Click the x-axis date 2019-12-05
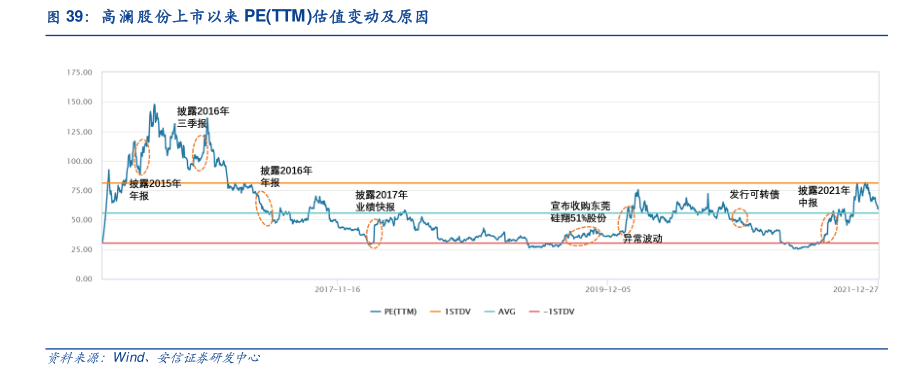 608,289
